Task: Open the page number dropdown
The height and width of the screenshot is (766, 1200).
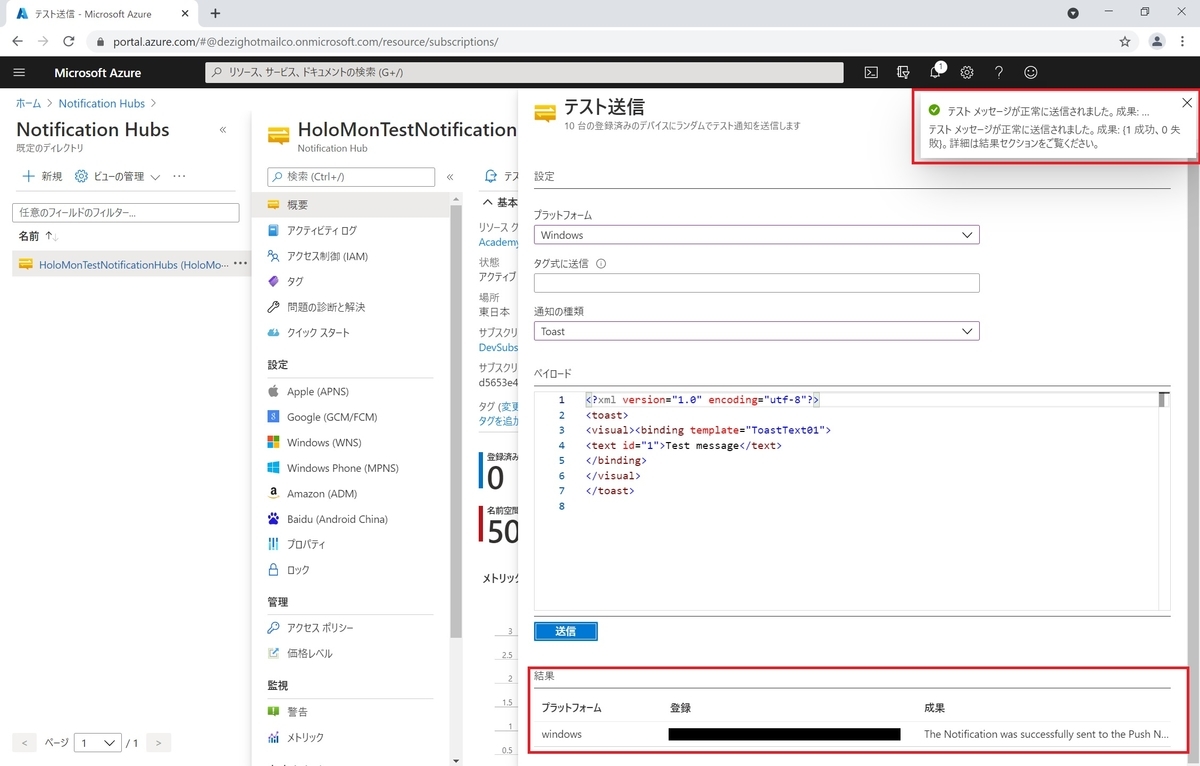Action: click(98, 743)
